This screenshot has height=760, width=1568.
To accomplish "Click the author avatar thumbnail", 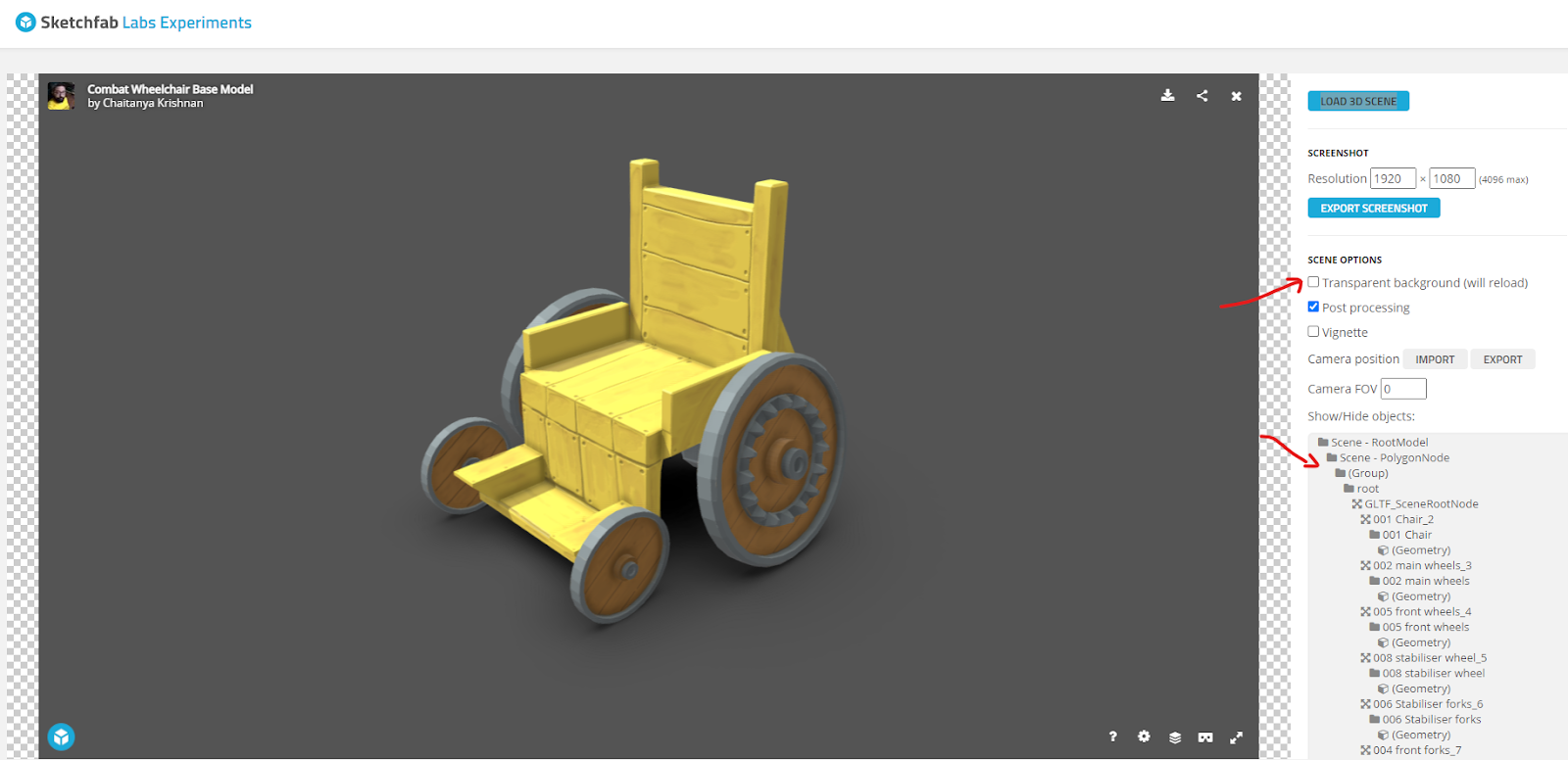I will pyautogui.click(x=61, y=96).
